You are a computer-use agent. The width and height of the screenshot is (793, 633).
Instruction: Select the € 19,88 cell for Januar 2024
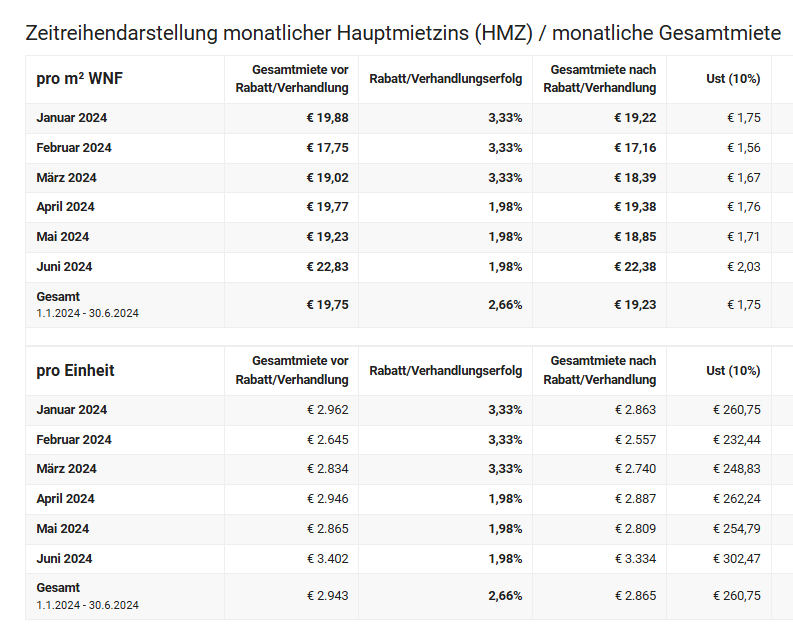pyautogui.click(x=327, y=118)
